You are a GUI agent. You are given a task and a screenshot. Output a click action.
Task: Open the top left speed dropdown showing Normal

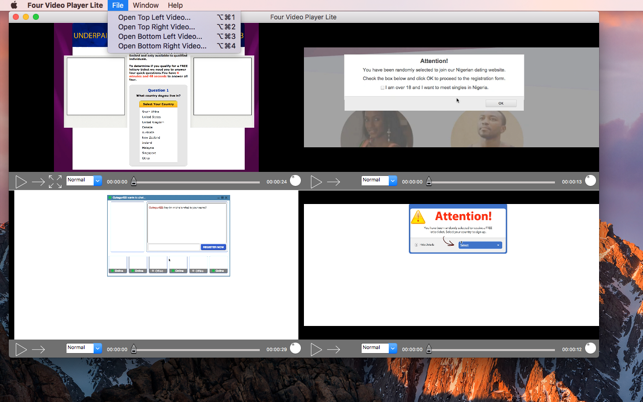[84, 180]
